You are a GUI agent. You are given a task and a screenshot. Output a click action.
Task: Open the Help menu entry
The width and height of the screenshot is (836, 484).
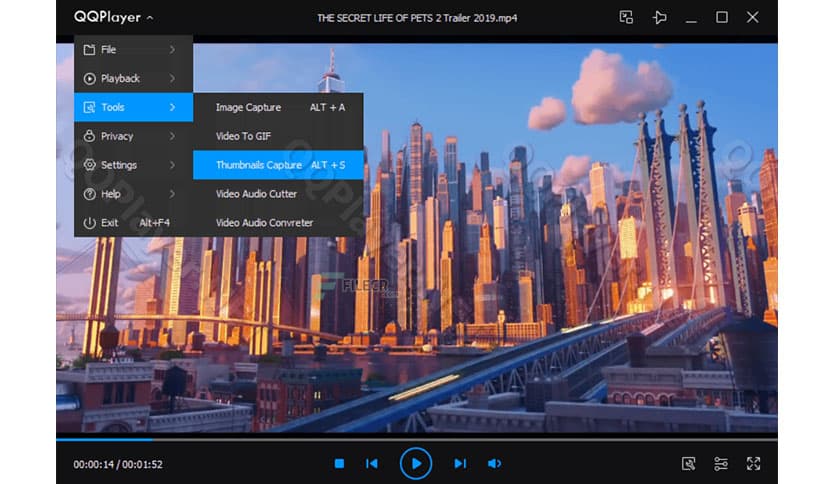click(133, 193)
